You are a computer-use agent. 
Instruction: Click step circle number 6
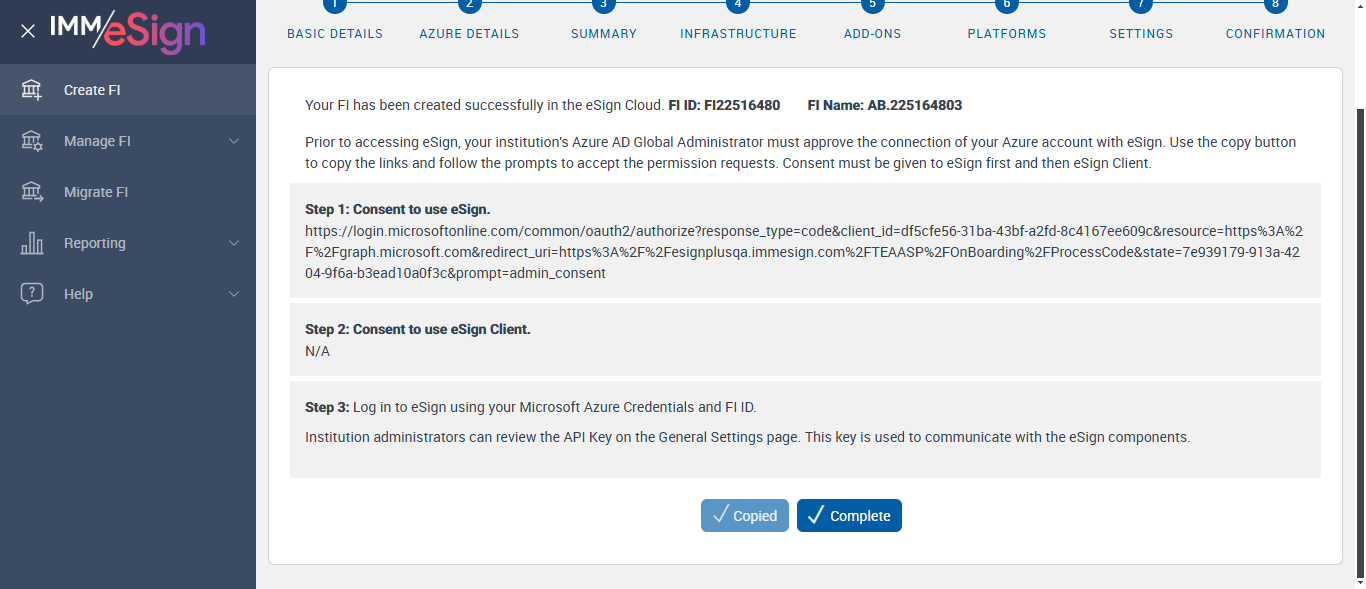pyautogui.click(x=1006, y=5)
